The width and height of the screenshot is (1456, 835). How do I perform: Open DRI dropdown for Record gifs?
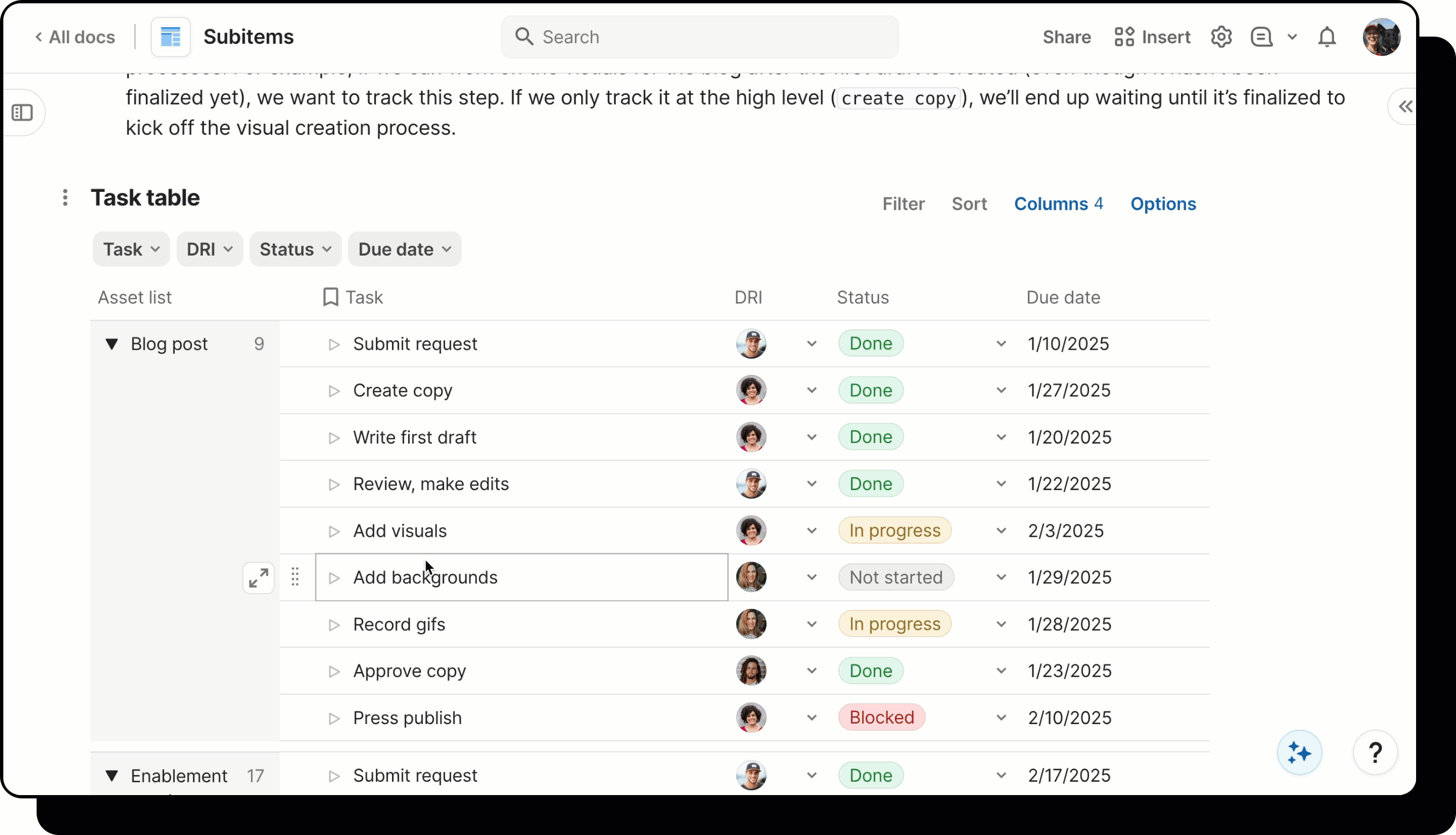[811, 624]
